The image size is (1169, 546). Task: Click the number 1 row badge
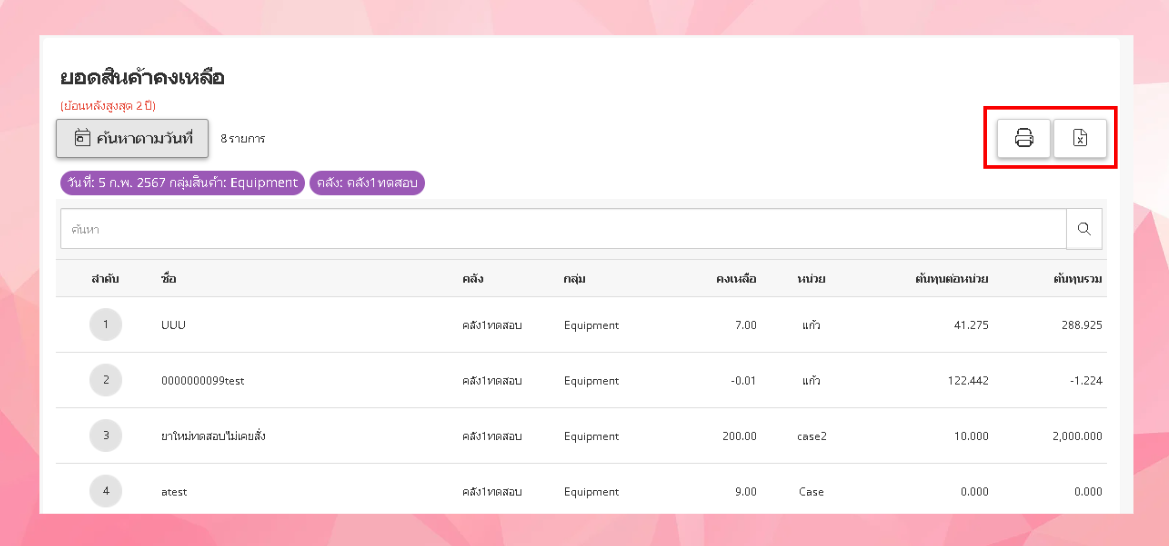click(105, 325)
